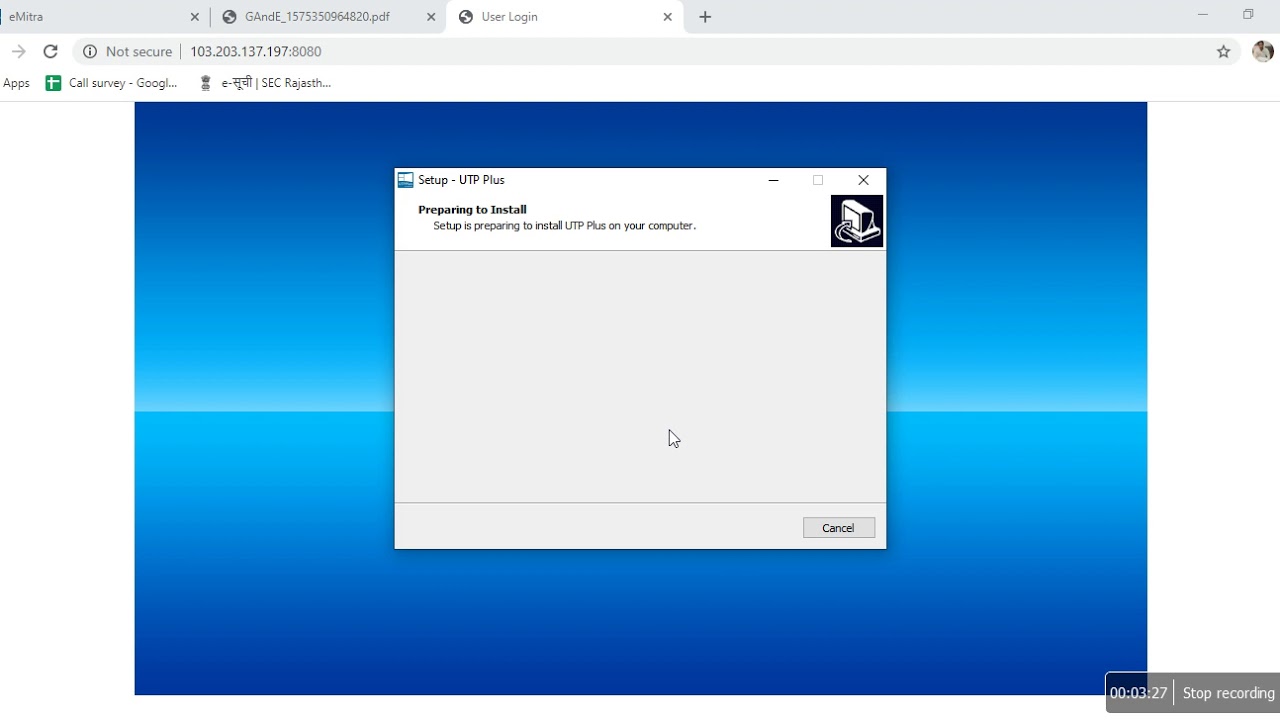This screenshot has width=1280, height=720.
Task: Reload the current page
Action: pyautogui.click(x=50, y=51)
